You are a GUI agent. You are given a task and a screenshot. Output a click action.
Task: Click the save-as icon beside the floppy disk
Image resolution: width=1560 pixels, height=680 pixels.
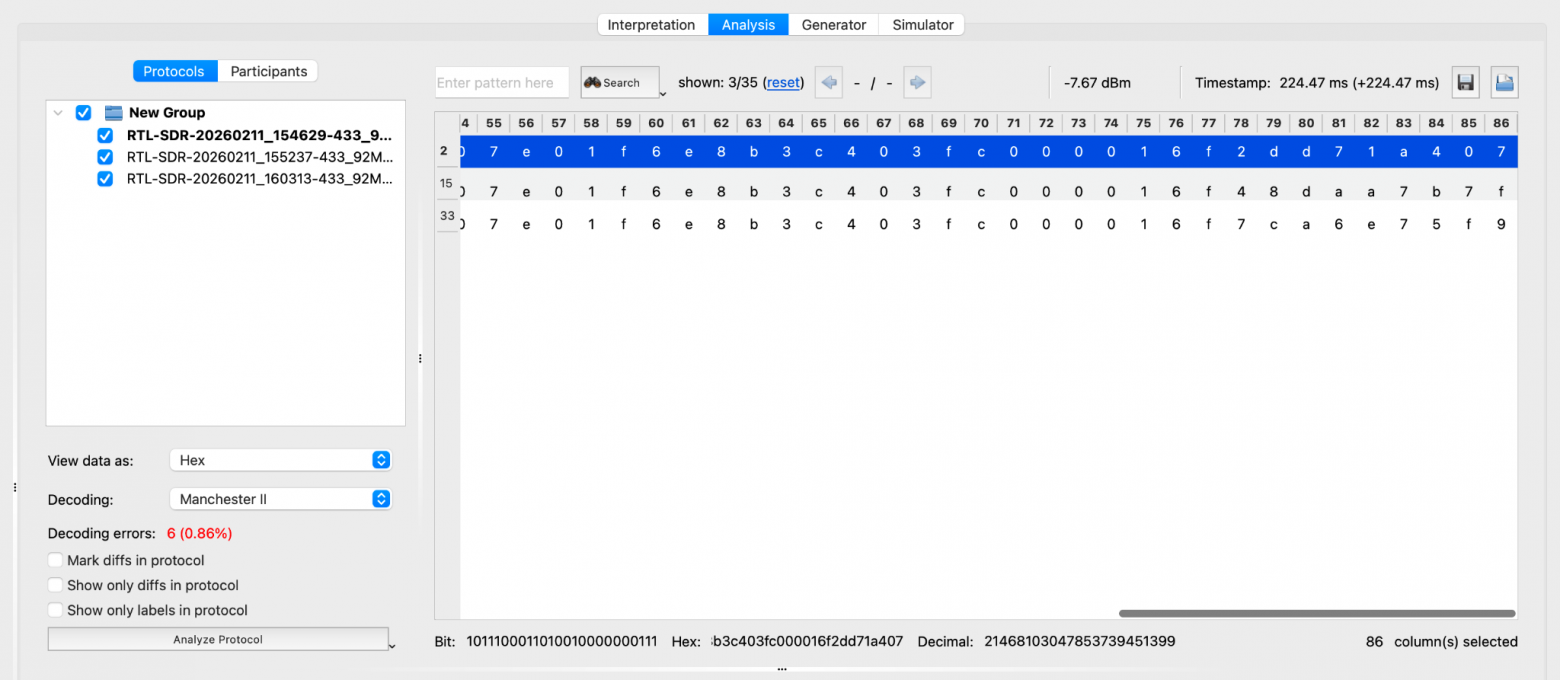click(x=1505, y=83)
